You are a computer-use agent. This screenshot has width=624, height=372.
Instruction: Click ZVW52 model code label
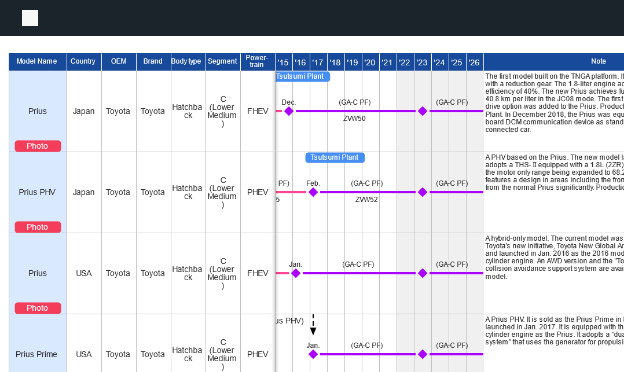click(x=367, y=200)
